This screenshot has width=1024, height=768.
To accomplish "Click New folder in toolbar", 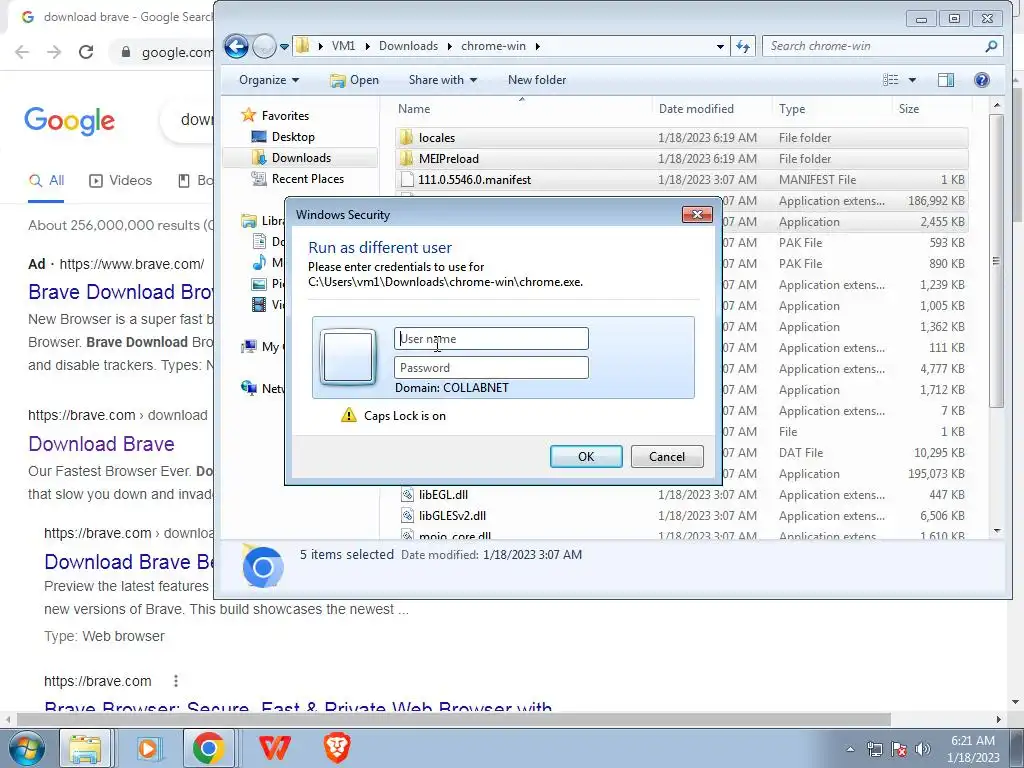I will coord(537,80).
